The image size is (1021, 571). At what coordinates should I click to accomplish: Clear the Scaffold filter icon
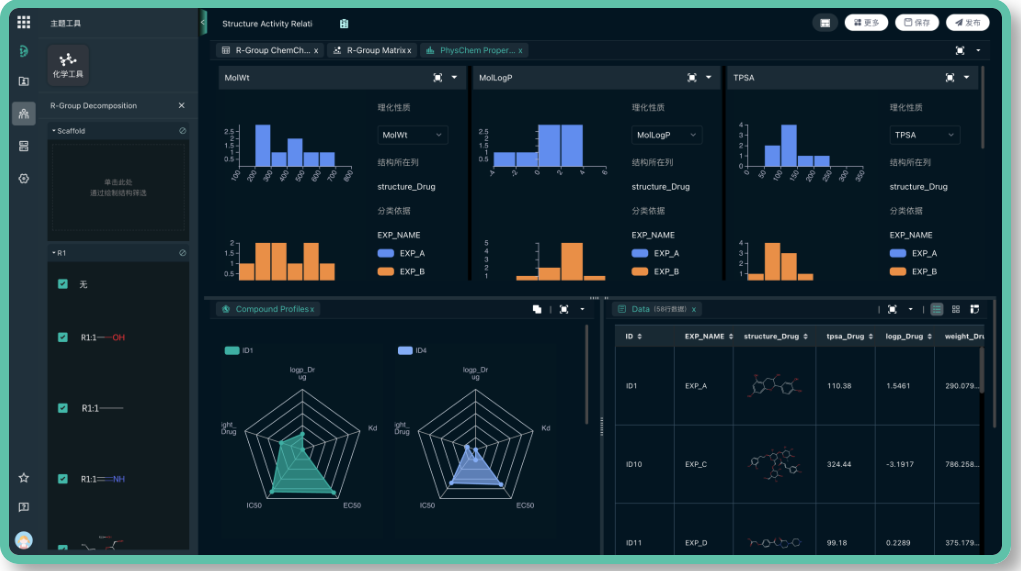tap(182, 131)
